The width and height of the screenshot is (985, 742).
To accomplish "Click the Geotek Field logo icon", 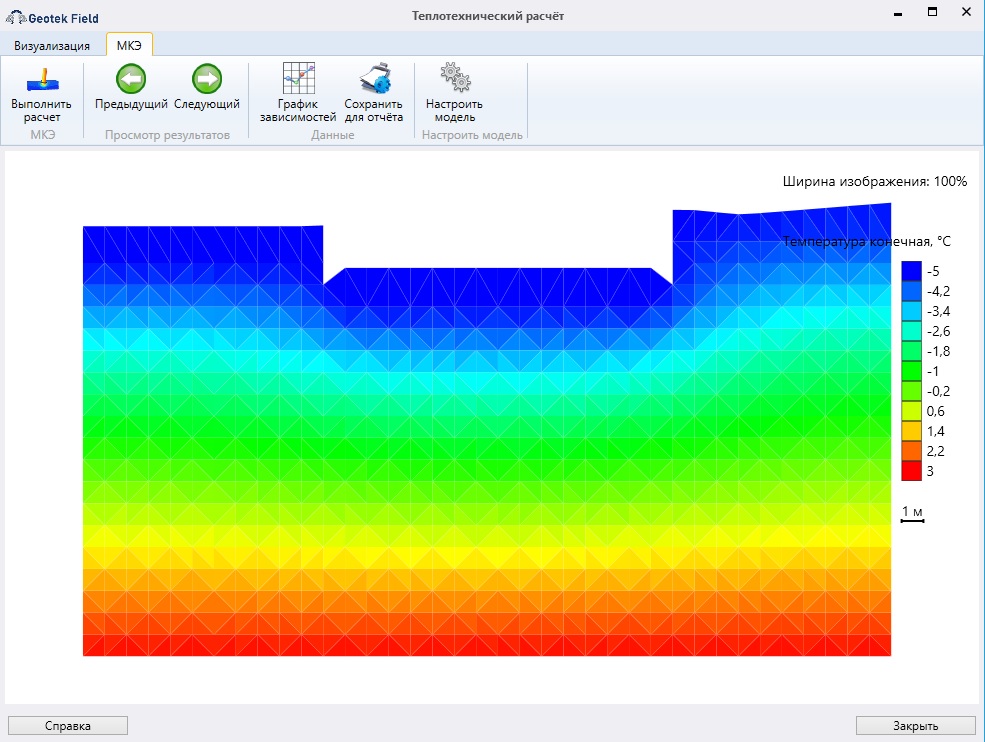I will [16, 17].
